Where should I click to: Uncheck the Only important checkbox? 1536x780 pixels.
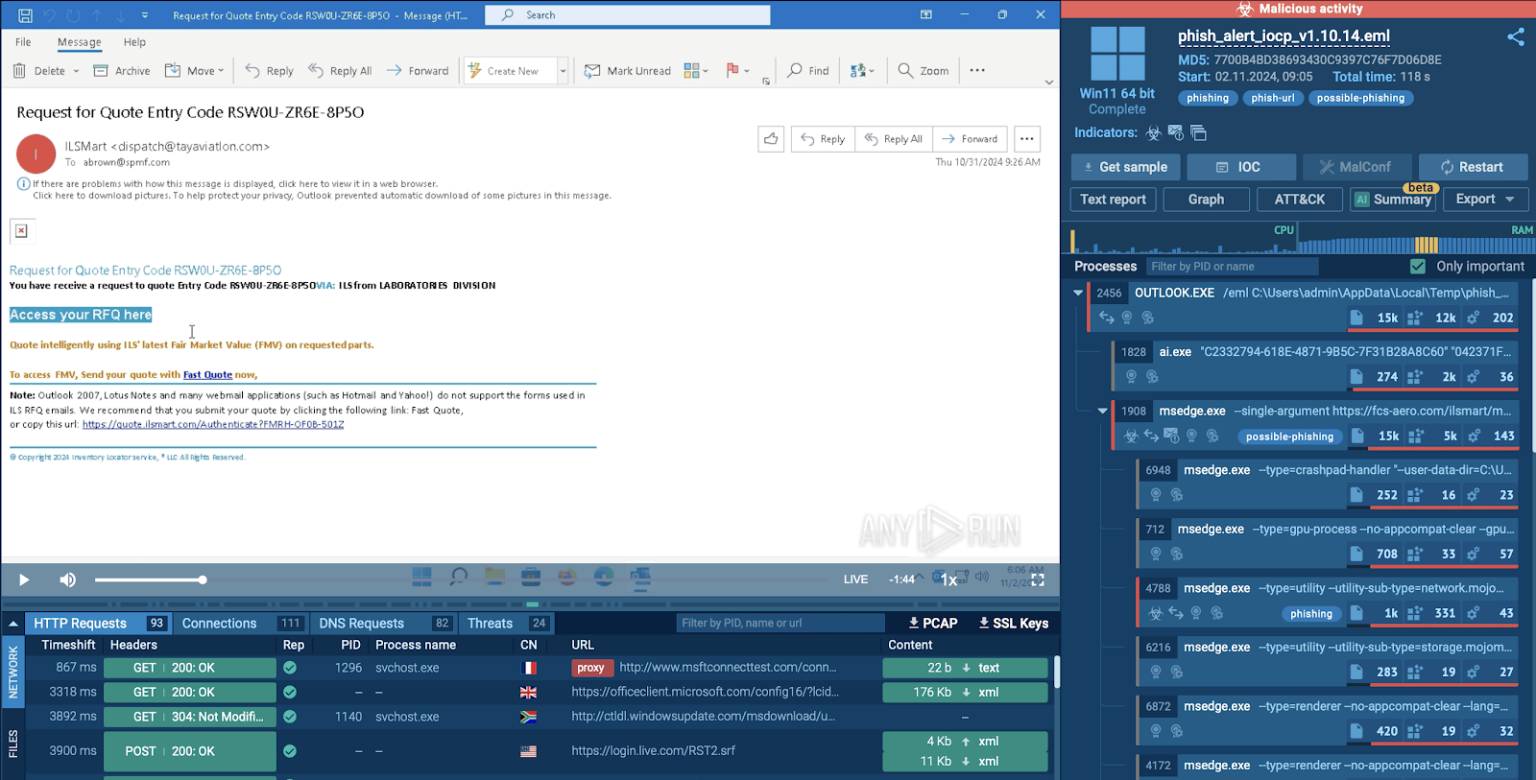(x=1419, y=266)
